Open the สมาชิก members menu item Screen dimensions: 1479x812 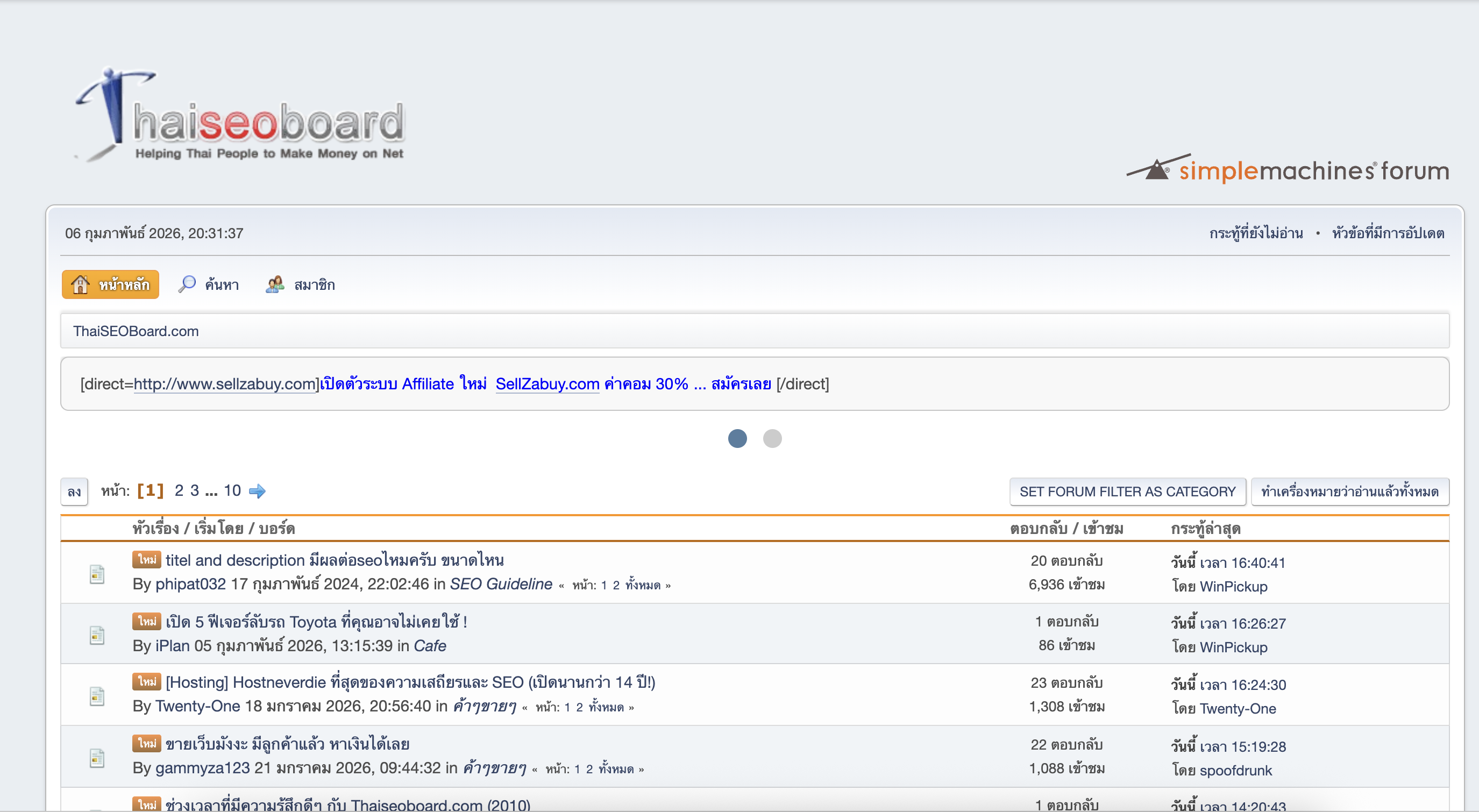314,285
